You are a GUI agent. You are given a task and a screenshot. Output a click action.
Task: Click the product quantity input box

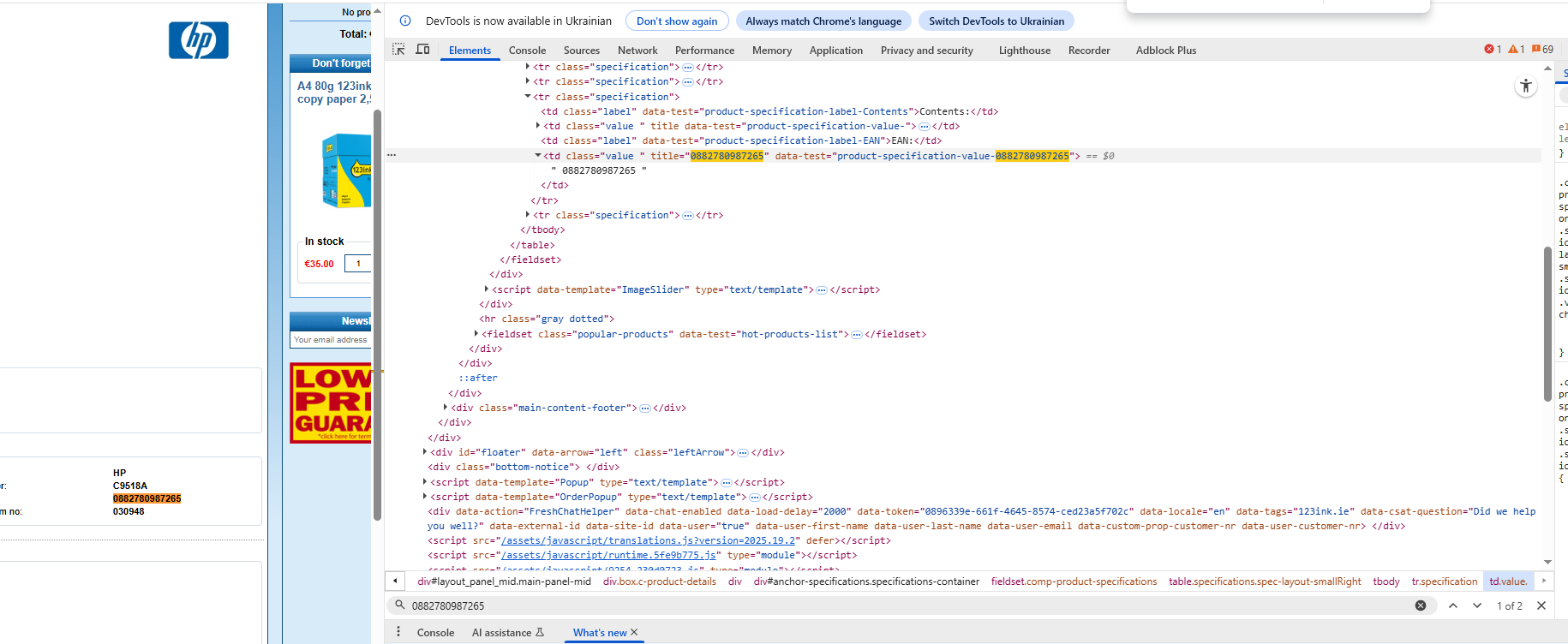point(358,264)
